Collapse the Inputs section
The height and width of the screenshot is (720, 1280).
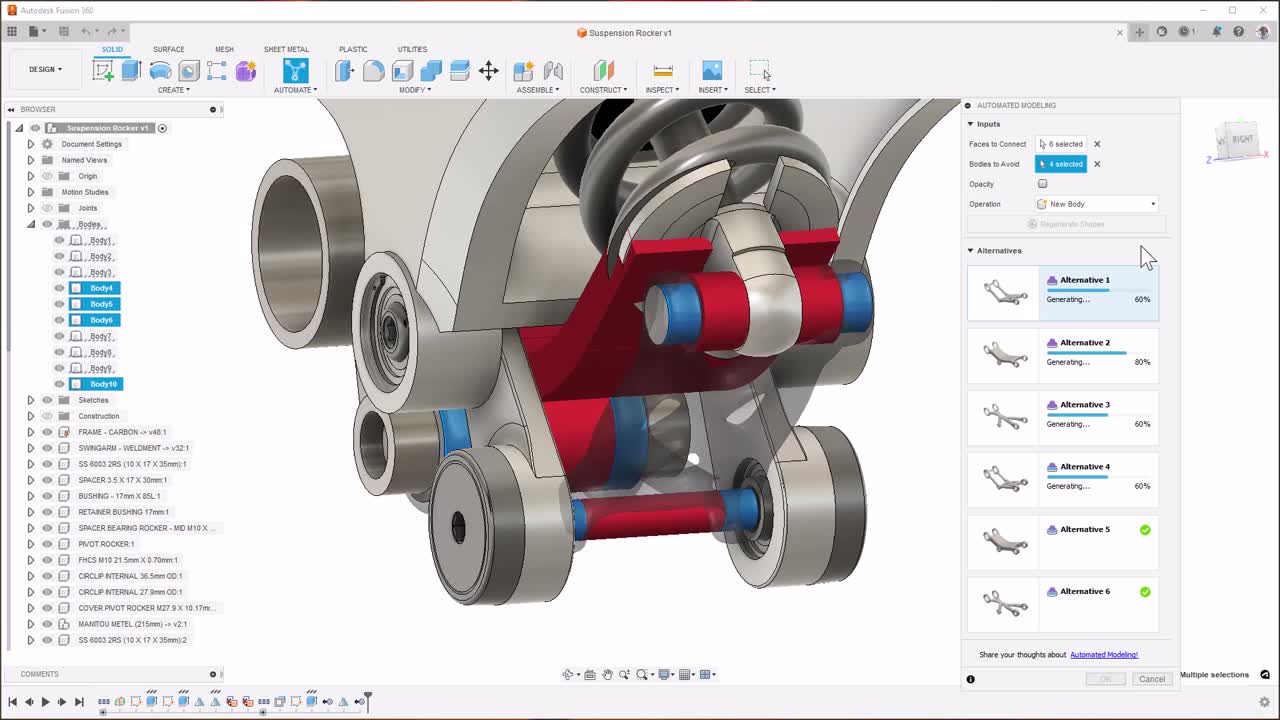click(x=970, y=124)
